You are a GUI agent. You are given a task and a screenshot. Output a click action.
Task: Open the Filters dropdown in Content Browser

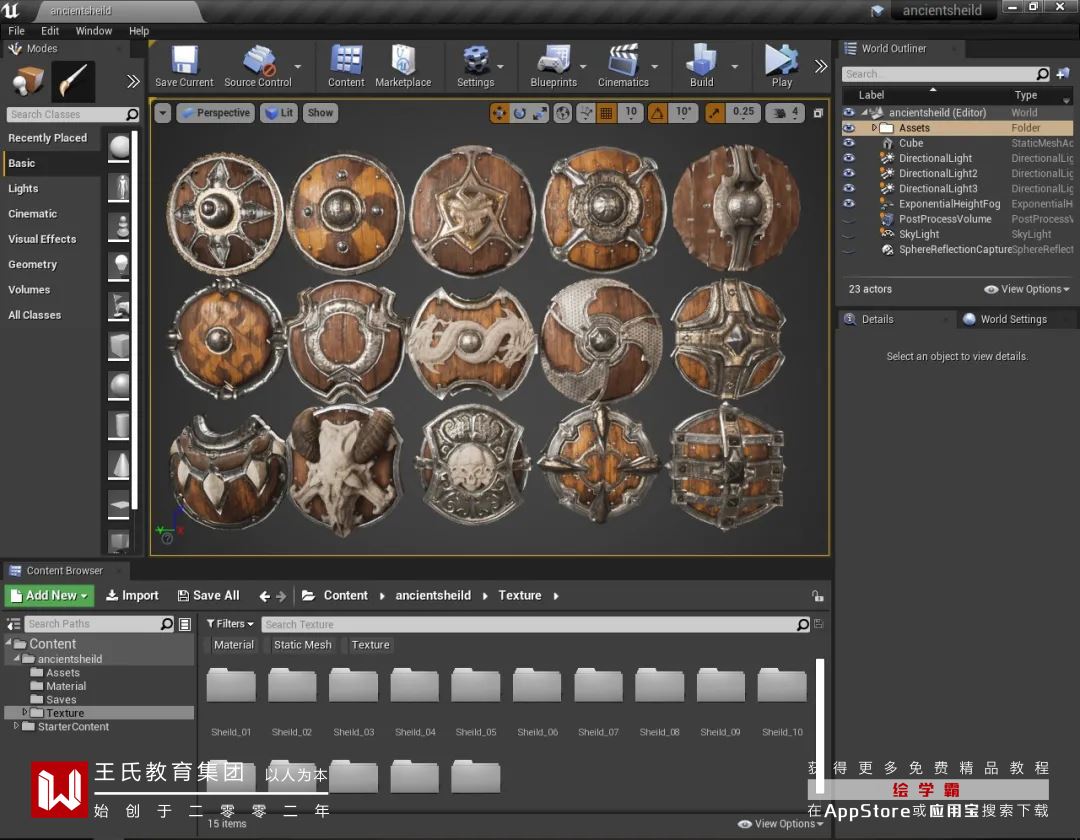[x=230, y=624]
